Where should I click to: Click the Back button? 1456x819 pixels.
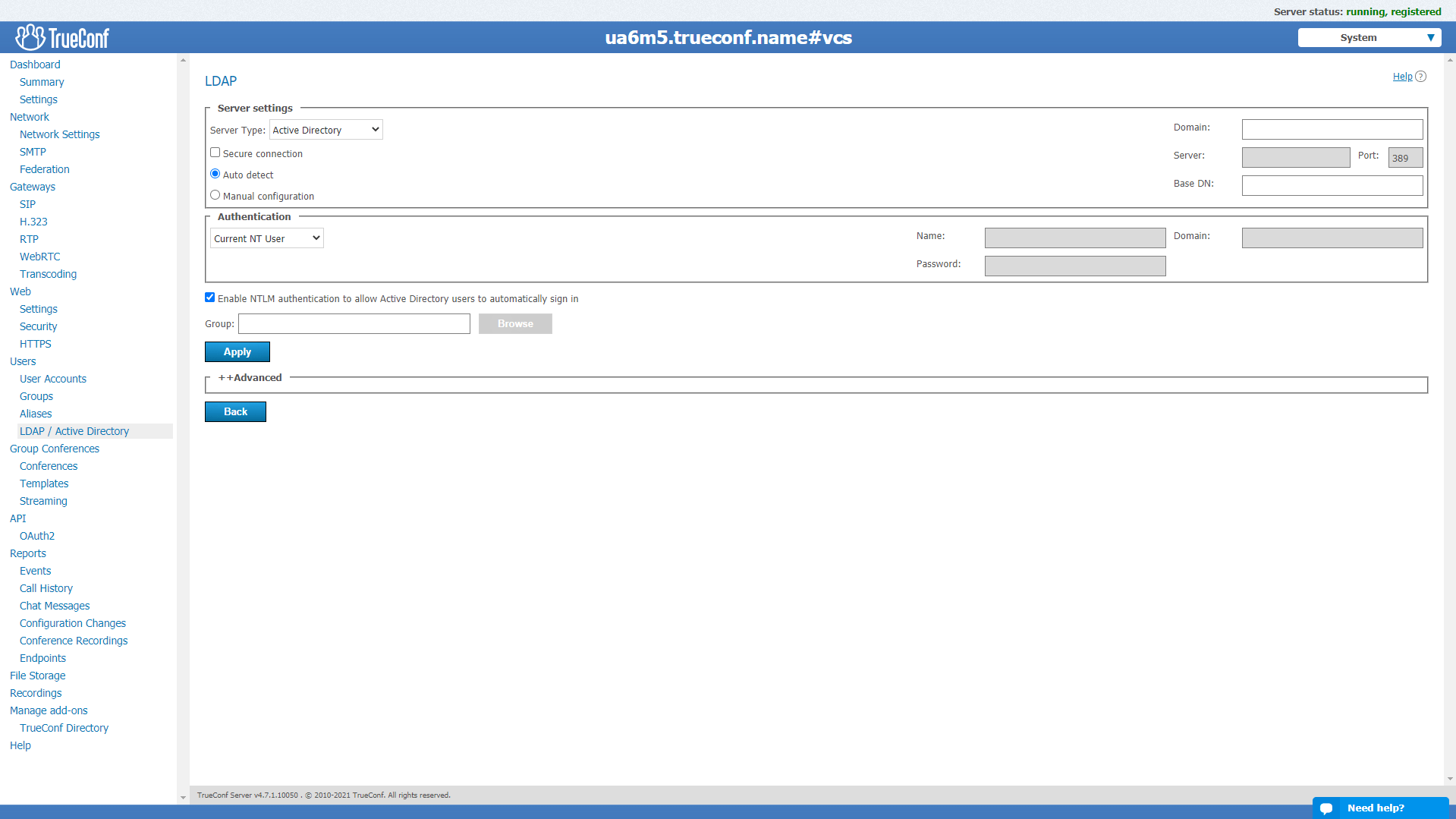(x=235, y=412)
